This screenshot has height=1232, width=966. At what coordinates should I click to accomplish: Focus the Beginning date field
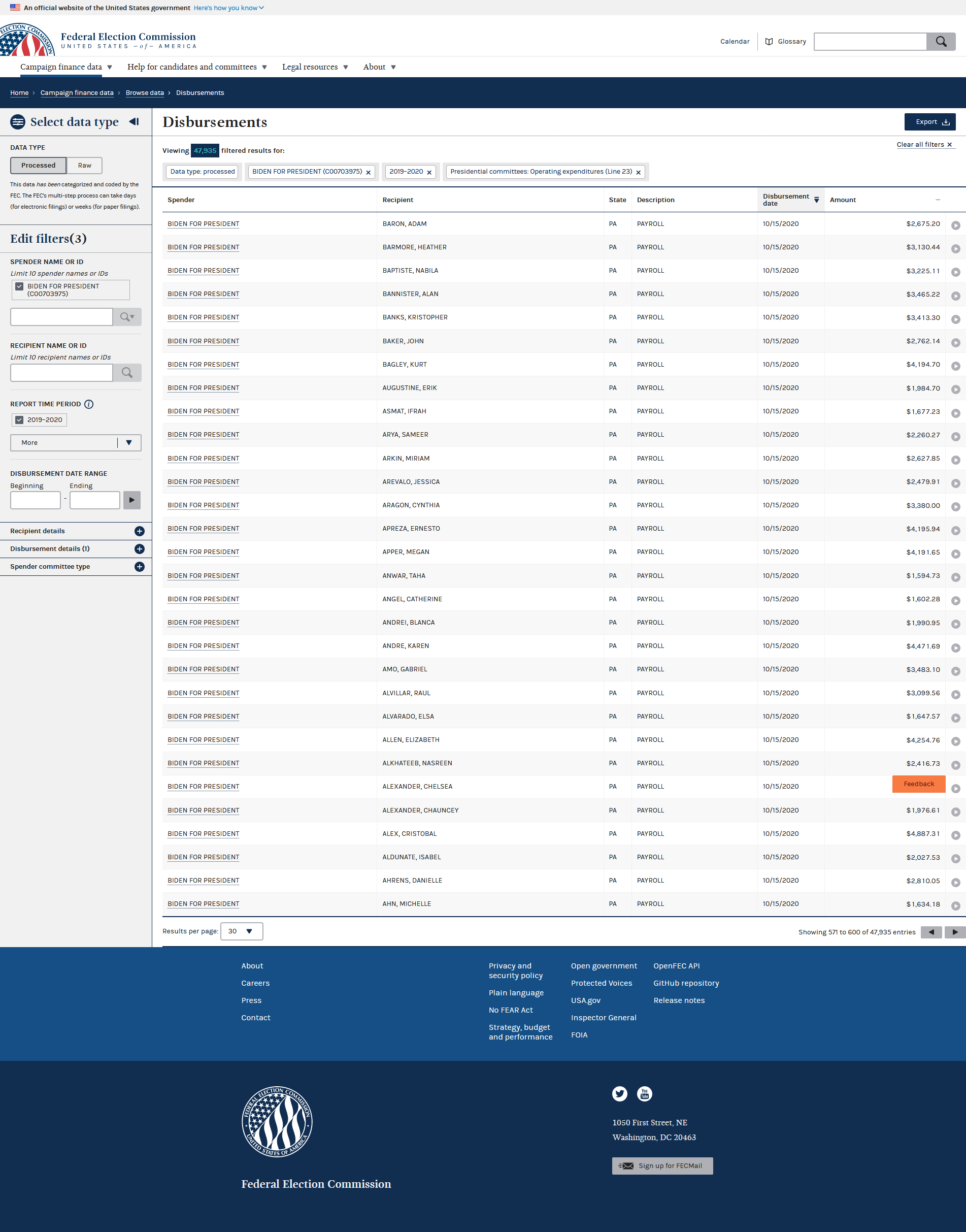pos(35,500)
